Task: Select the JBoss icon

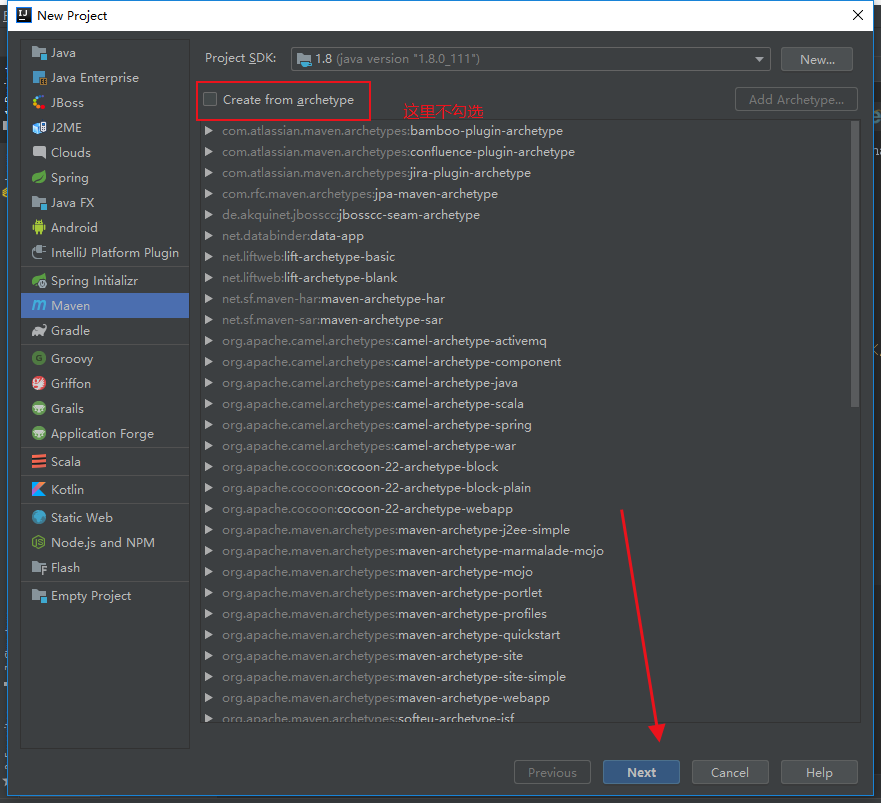Action: click(x=39, y=103)
